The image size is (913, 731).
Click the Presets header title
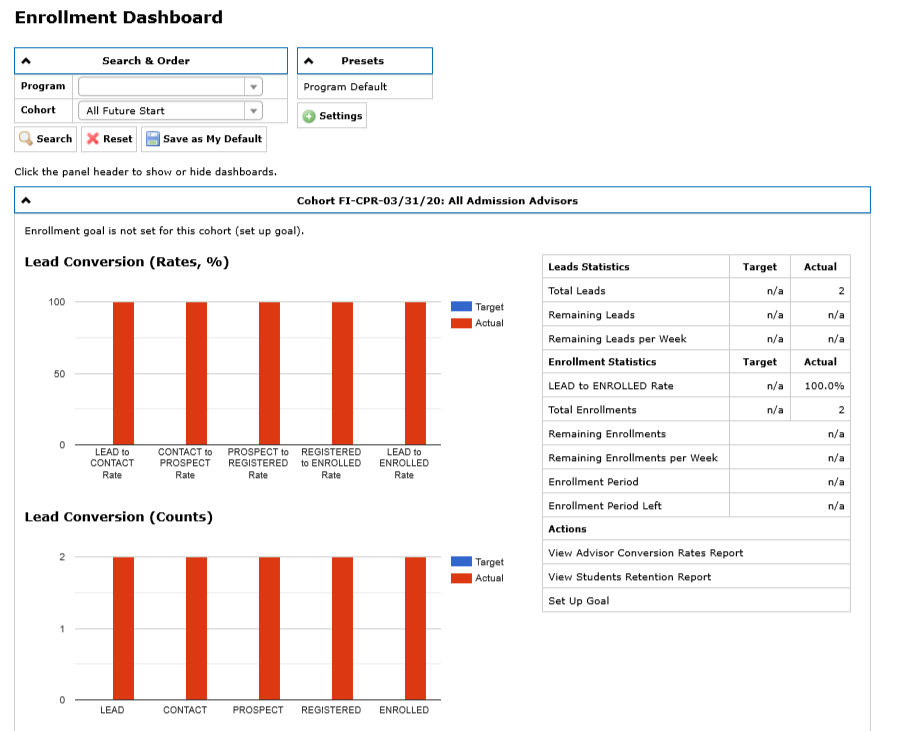tap(363, 61)
